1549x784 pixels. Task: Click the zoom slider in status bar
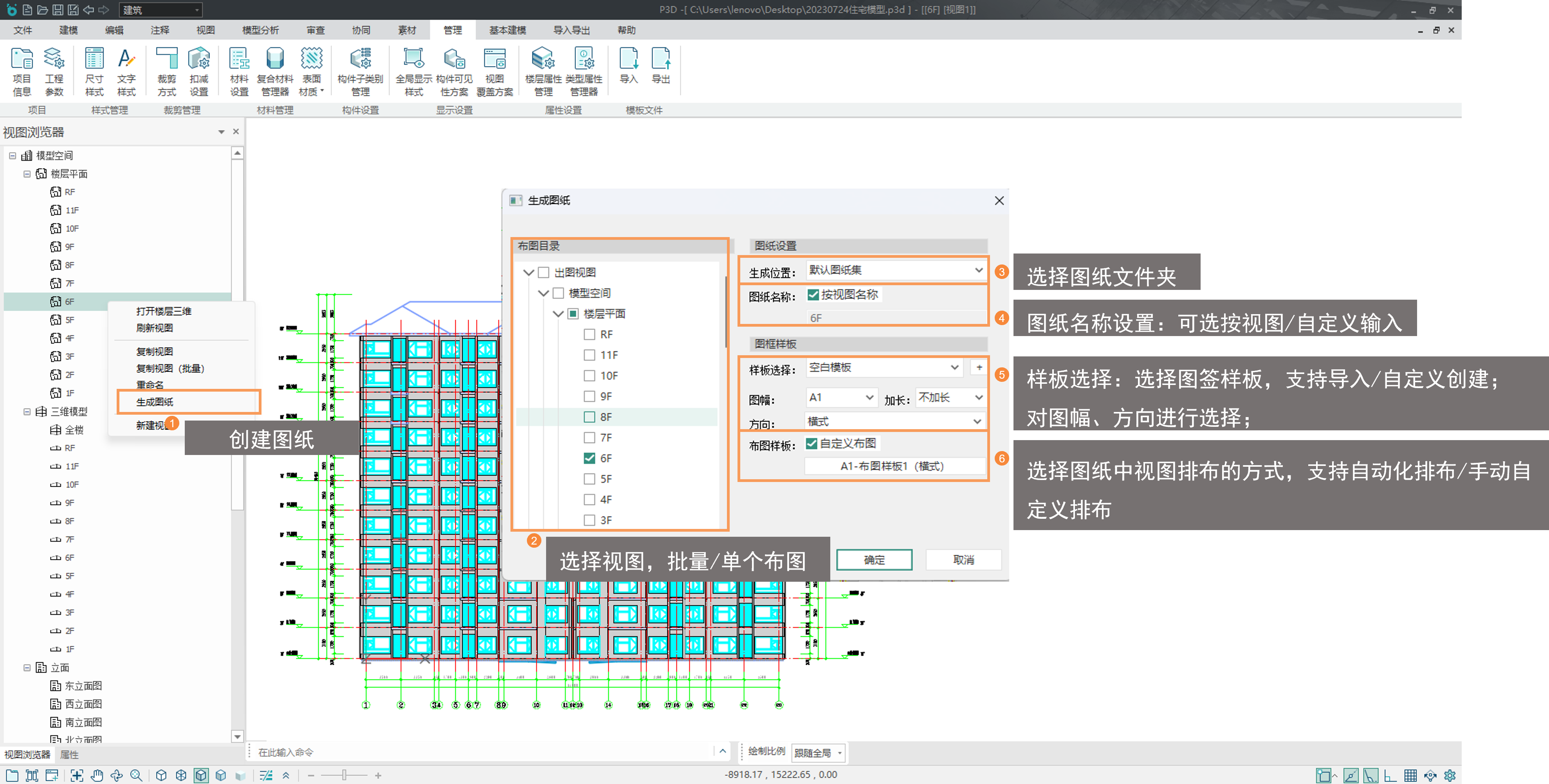(344, 776)
